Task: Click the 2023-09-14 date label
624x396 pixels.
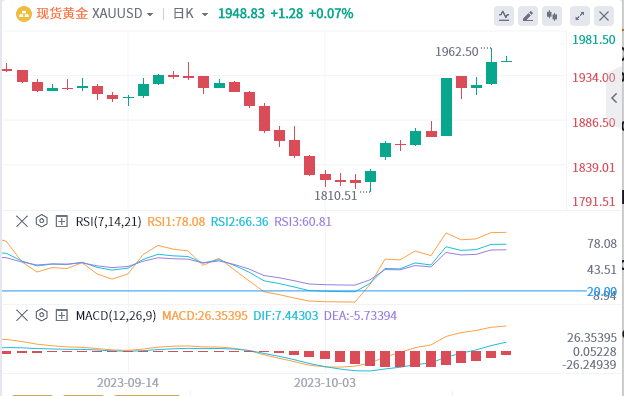Action: click(x=128, y=383)
